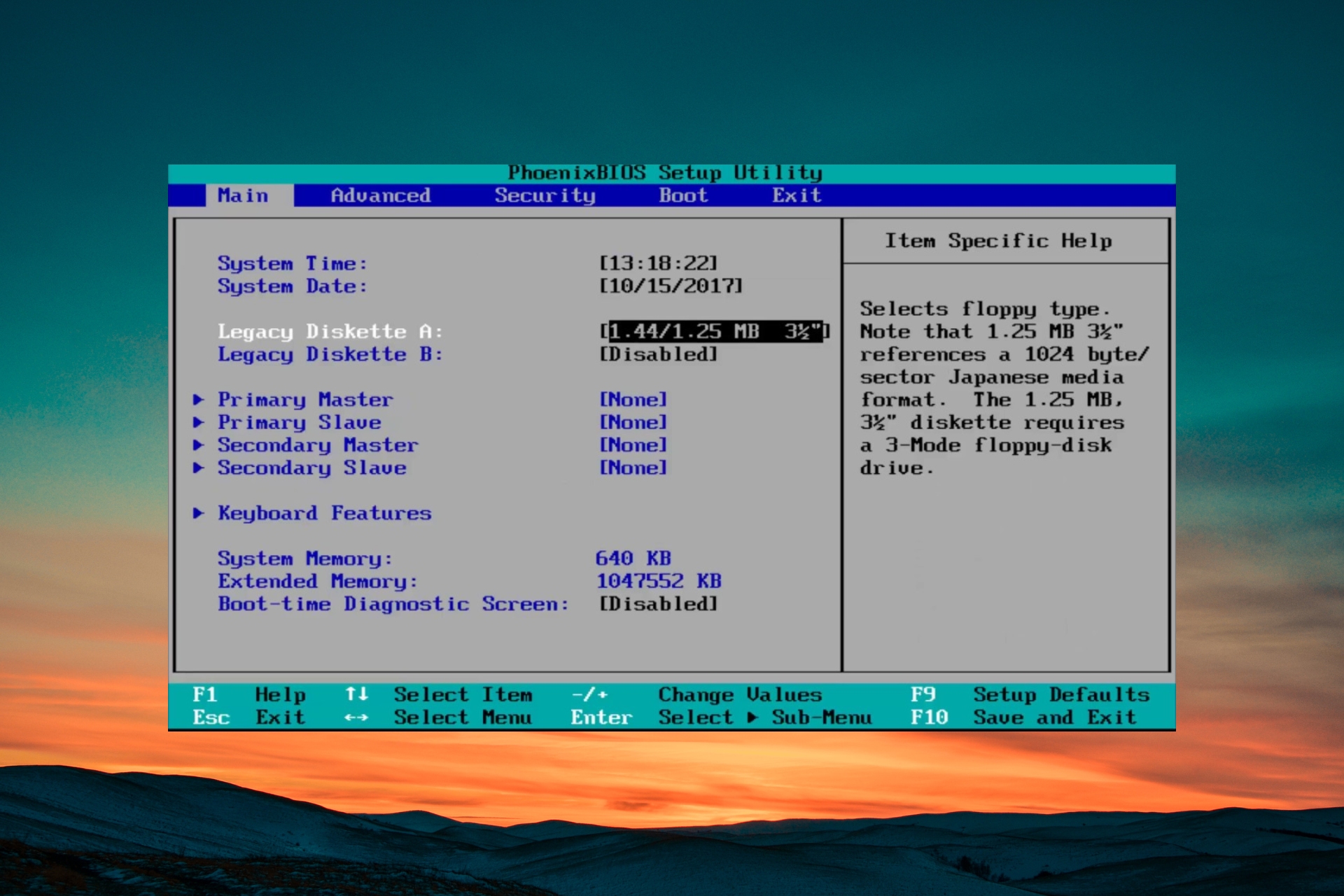The image size is (1344, 896).
Task: Click the F10 Save and Exit hint
Action: pos(1023,717)
